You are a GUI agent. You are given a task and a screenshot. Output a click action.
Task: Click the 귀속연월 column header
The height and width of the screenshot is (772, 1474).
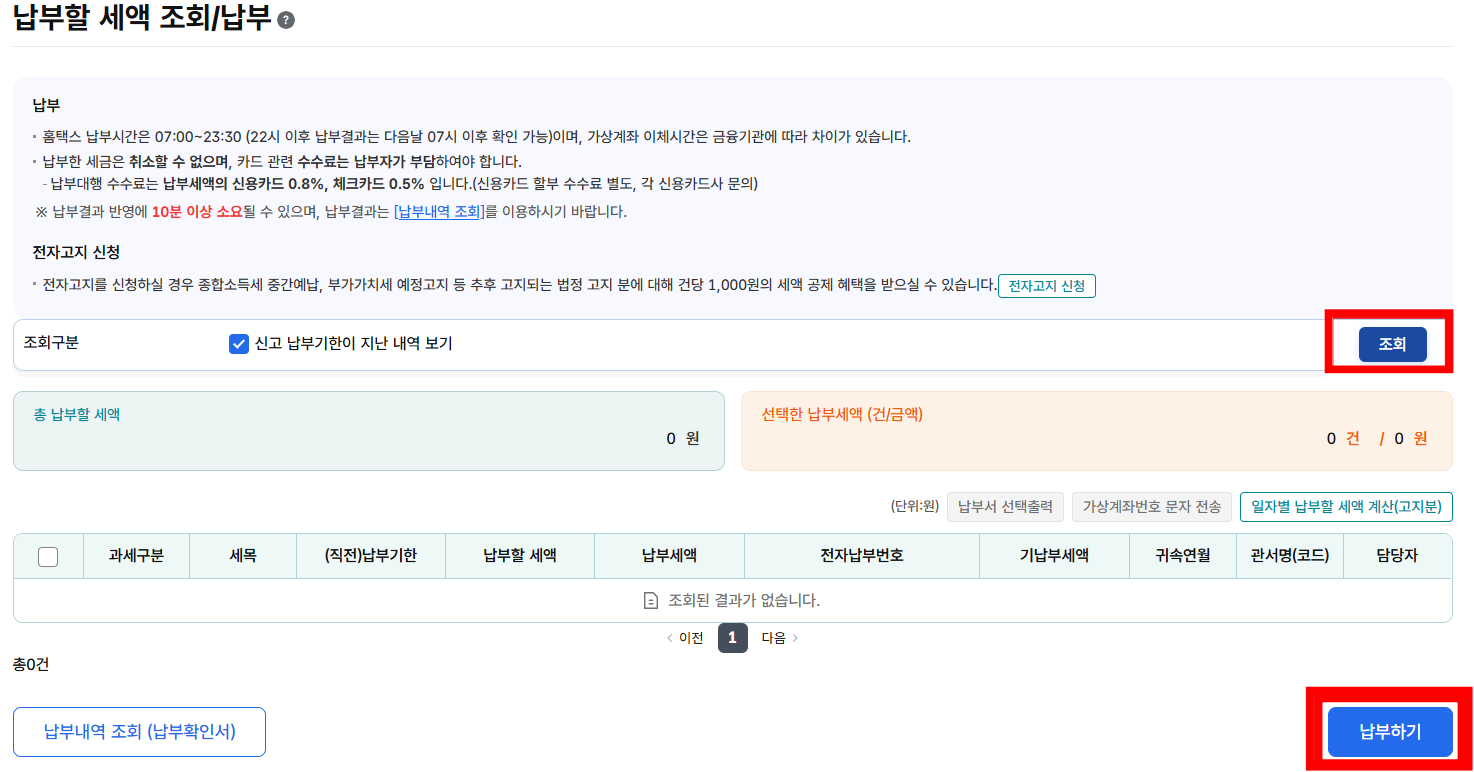click(x=1182, y=556)
